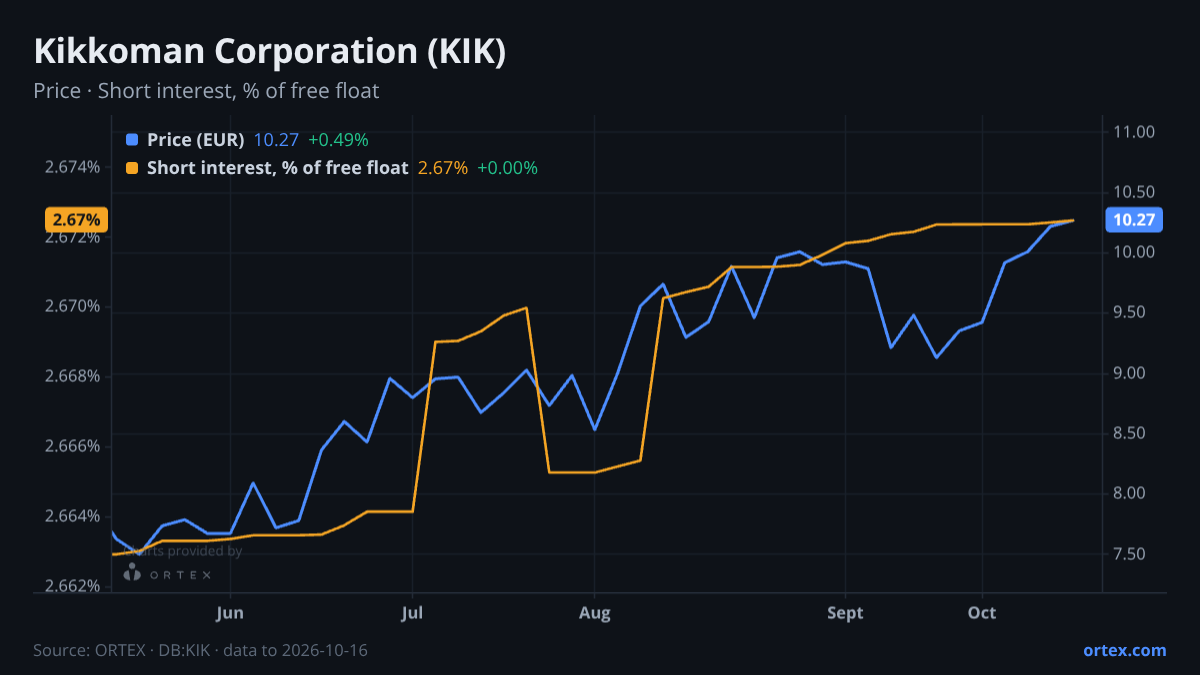Image resolution: width=1200 pixels, height=675 pixels.
Task: Click the chart subtitle Price · Short interest
Action: click(206, 91)
